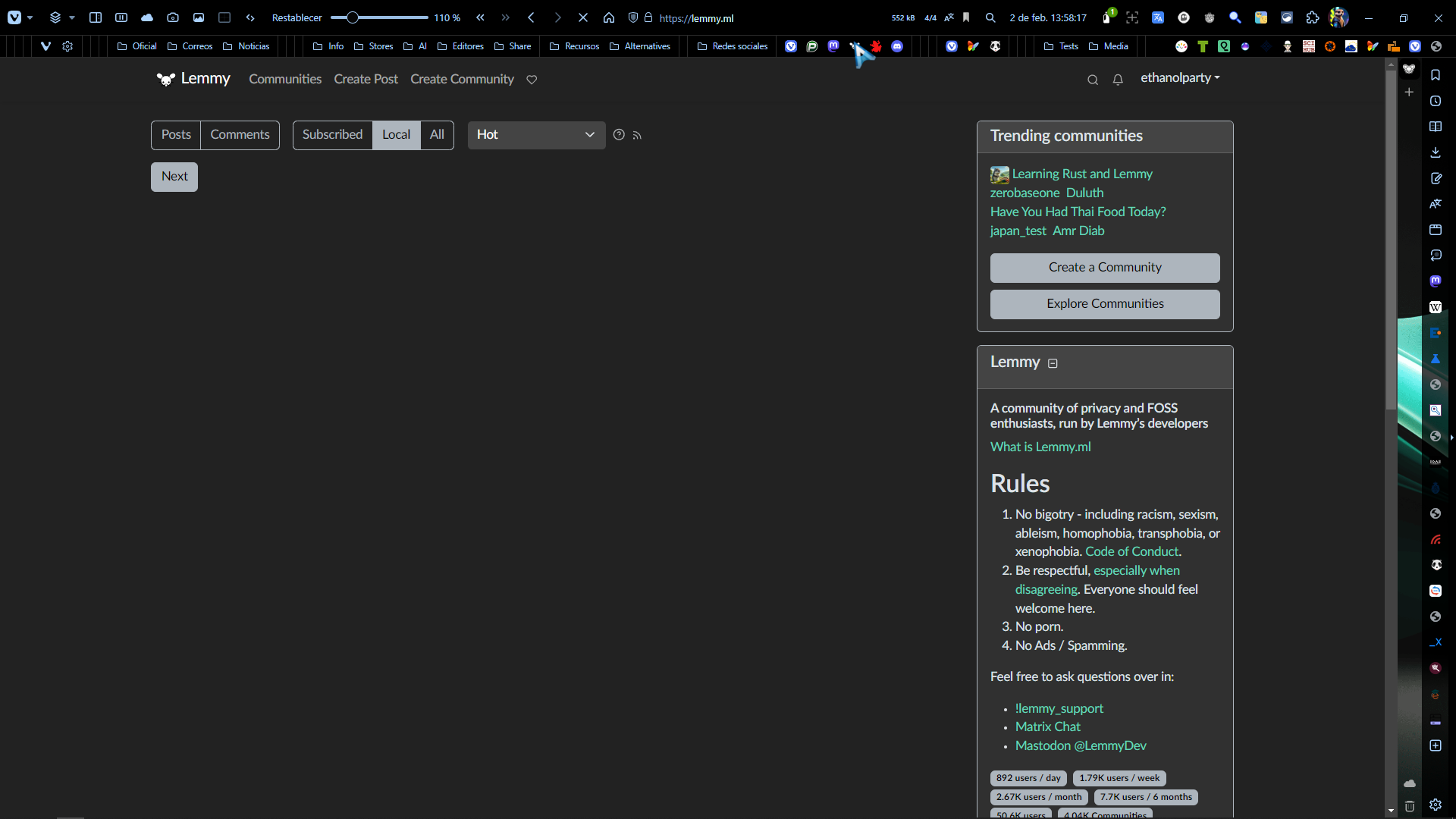This screenshot has width=1456, height=819.
Task: Open the Vivaldi main menu icon
Action: (14, 17)
